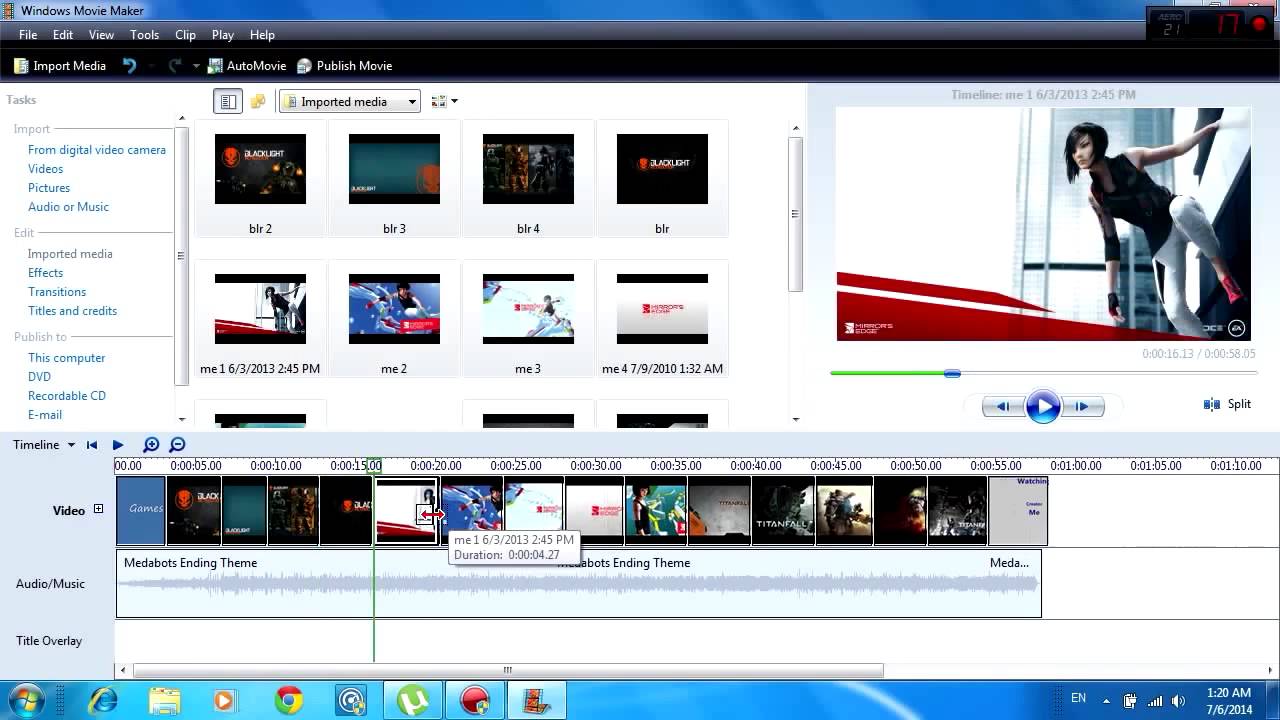Click the media pane vertical scrollbar
The image size is (1280, 720).
pos(795,213)
